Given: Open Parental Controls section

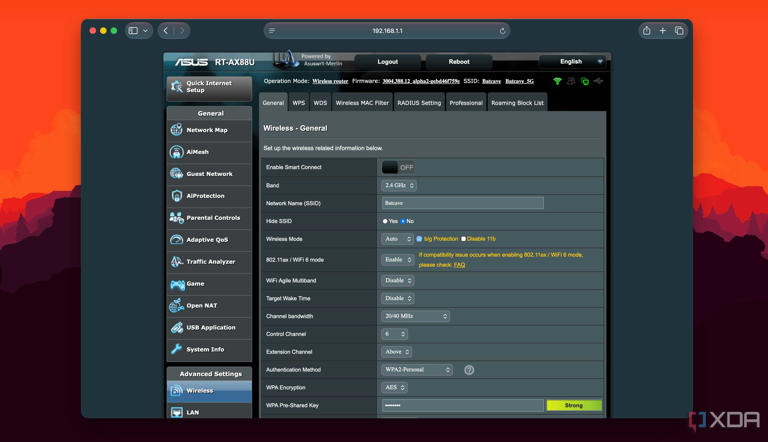Looking at the screenshot, I should click(209, 218).
